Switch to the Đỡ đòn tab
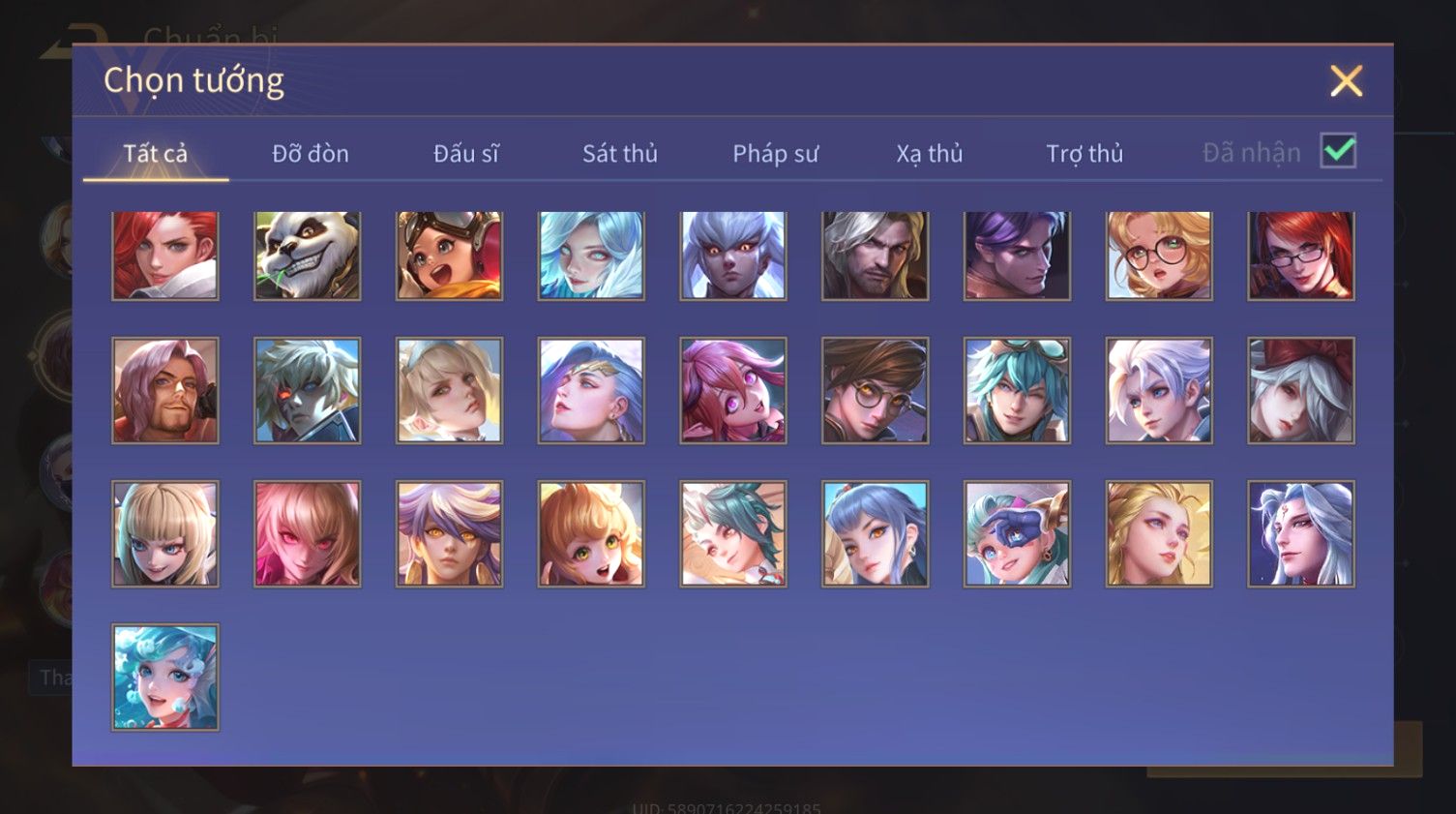The width and height of the screenshot is (1456, 814). pos(311,153)
